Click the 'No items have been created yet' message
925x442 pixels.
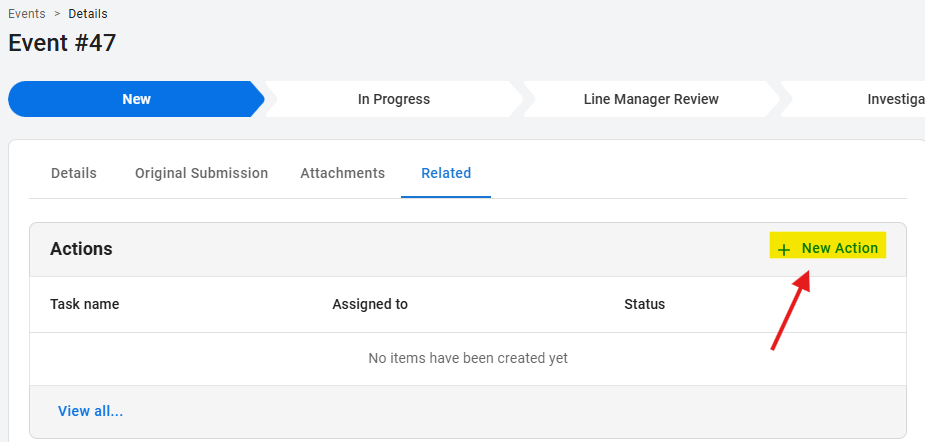468,358
